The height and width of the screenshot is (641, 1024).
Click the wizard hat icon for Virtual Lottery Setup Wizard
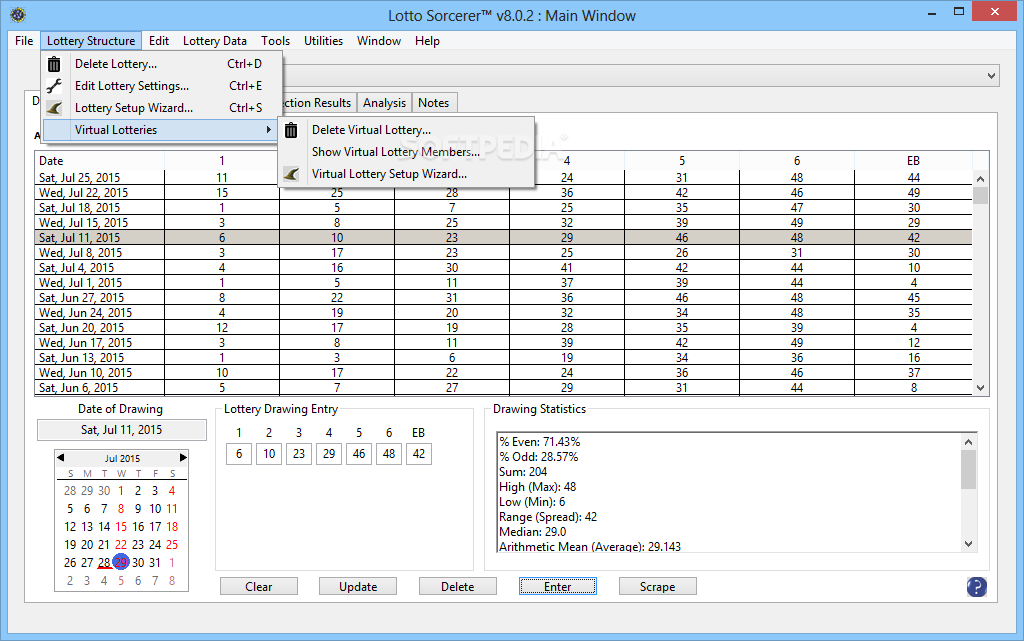coord(291,174)
